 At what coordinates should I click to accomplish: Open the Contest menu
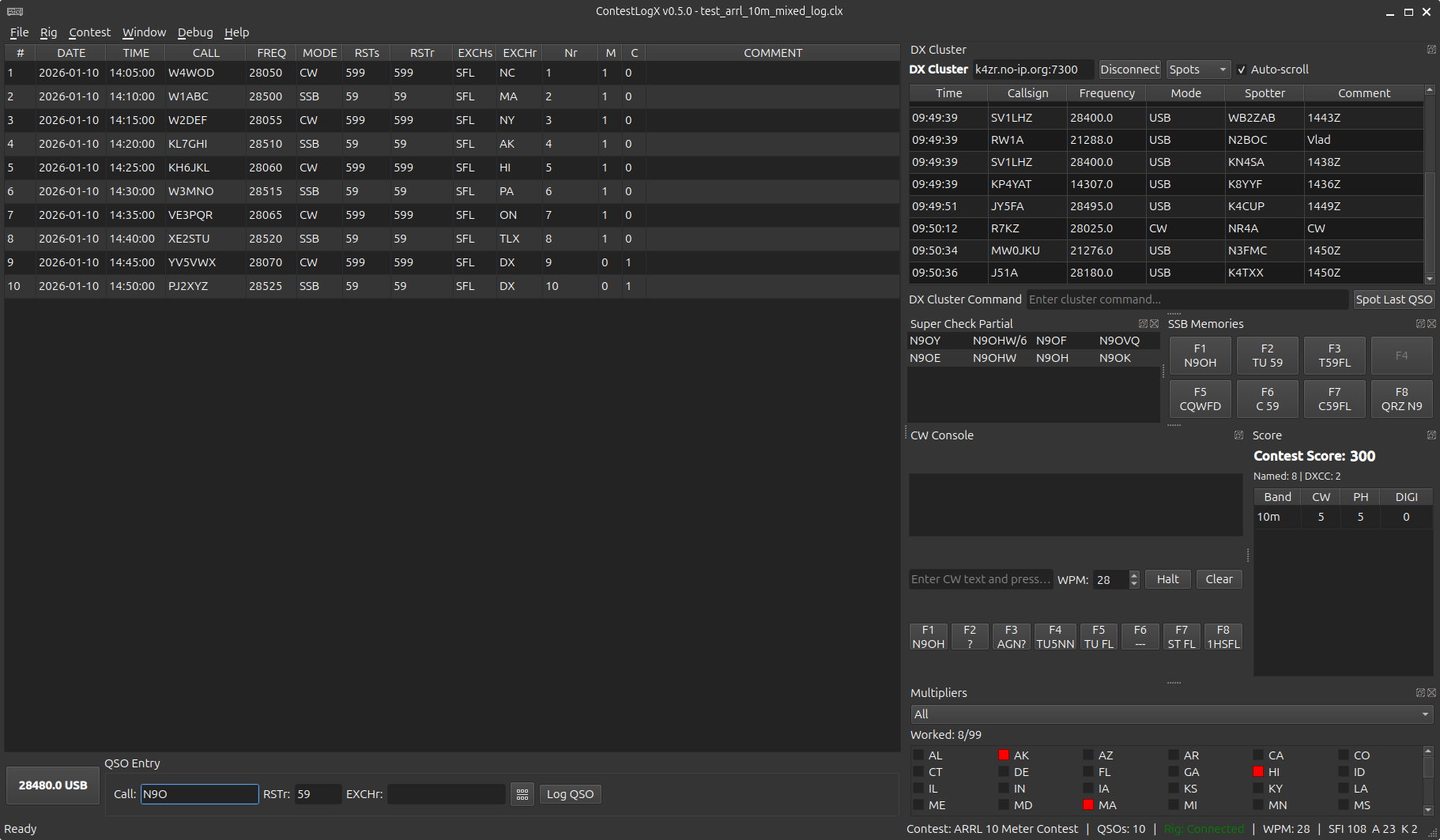point(89,32)
